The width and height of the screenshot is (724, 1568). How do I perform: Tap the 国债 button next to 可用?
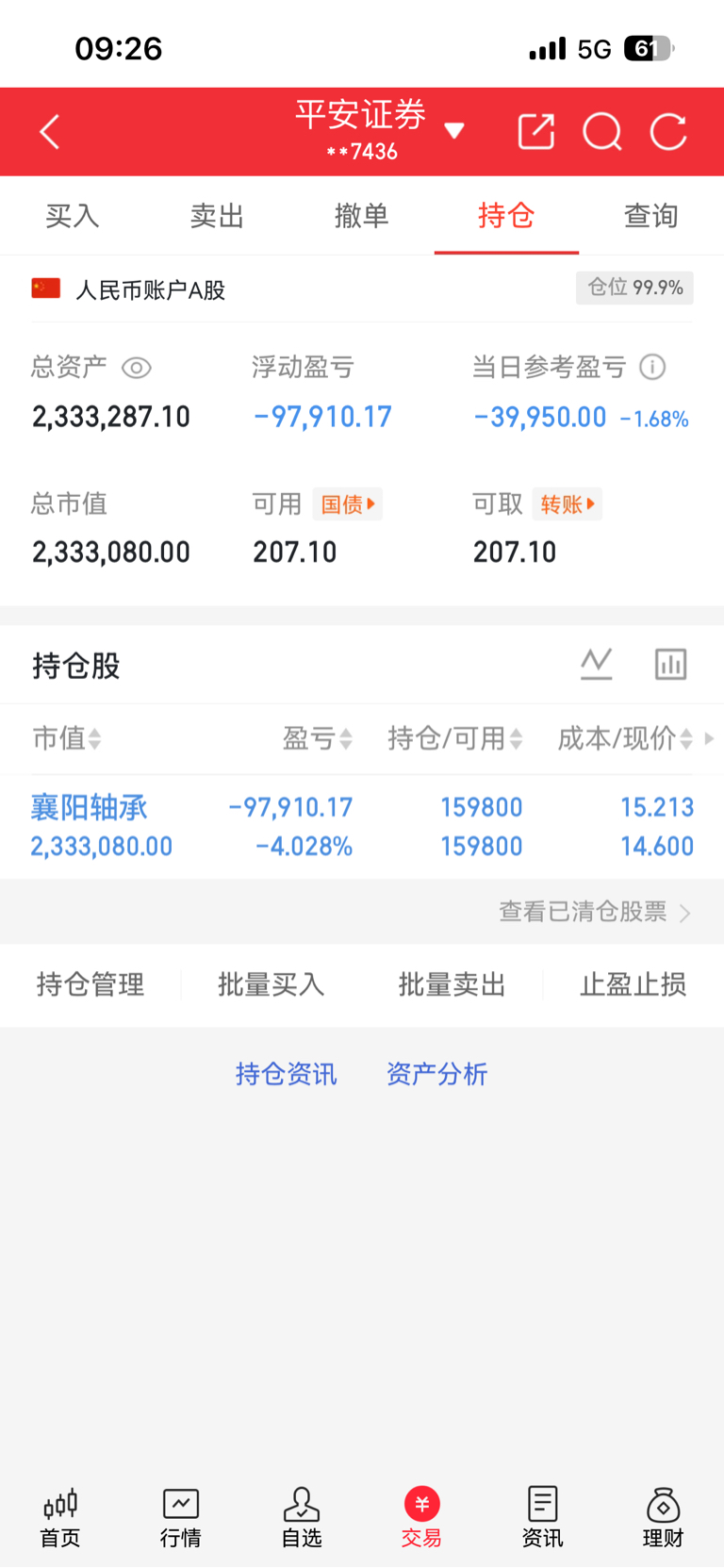pyautogui.click(x=348, y=504)
